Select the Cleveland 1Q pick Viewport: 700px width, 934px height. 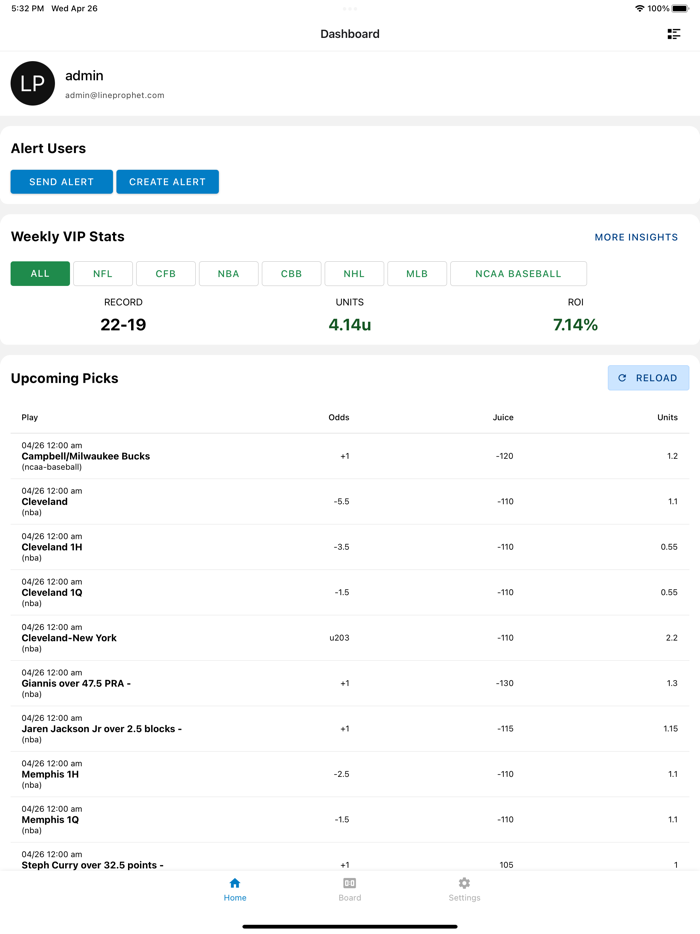coord(350,592)
